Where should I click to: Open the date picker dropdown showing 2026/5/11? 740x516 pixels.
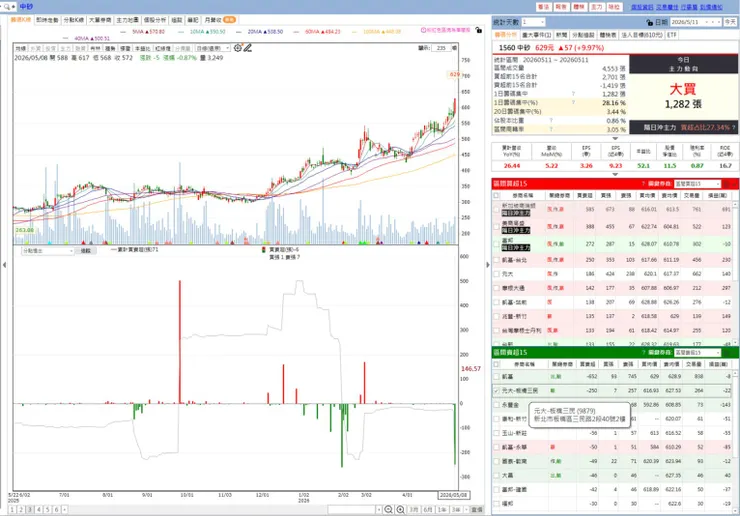click(696, 22)
